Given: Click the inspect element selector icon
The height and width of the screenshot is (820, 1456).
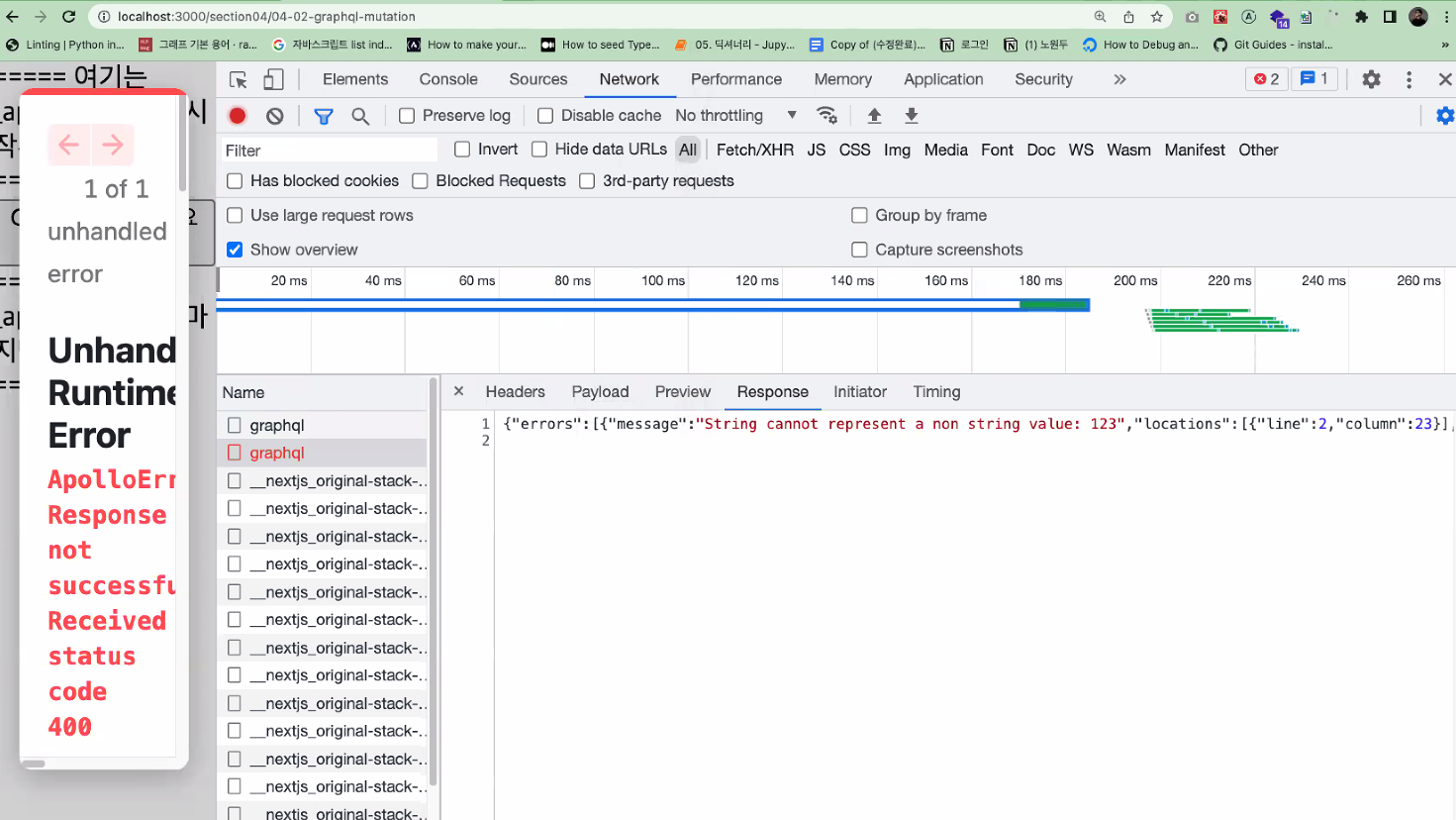Looking at the screenshot, I should [x=239, y=80].
